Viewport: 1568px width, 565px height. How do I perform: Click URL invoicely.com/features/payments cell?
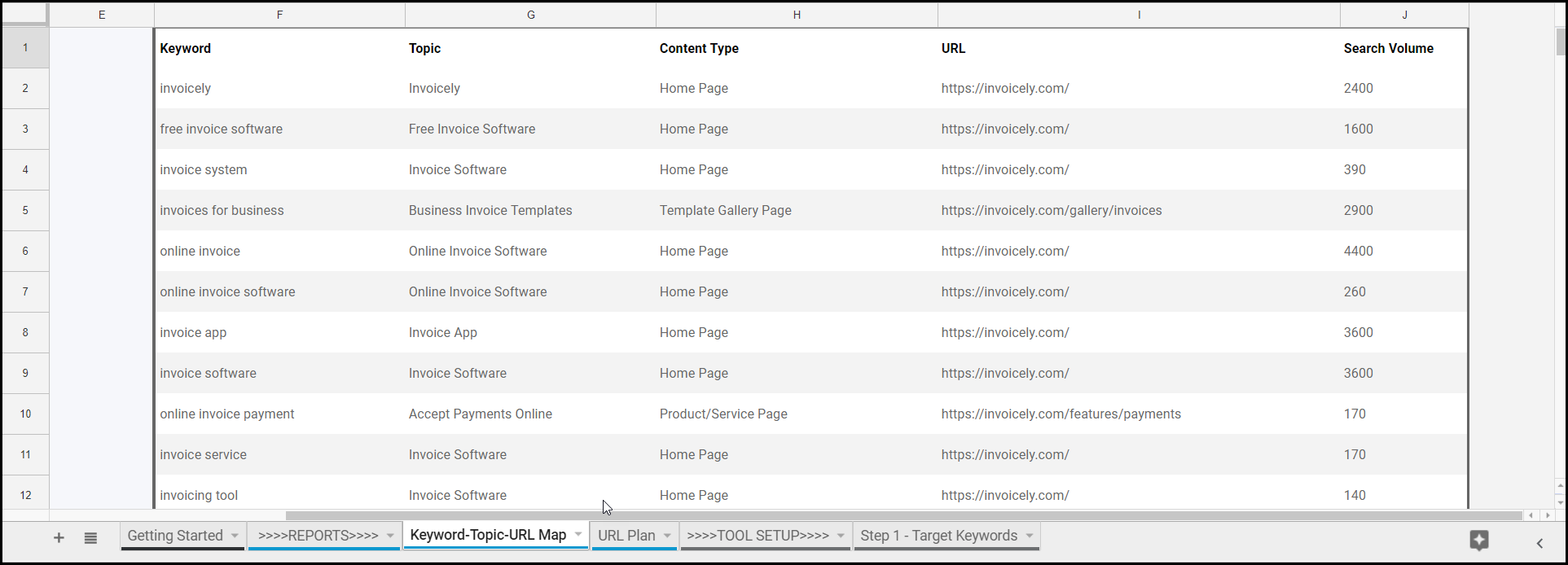1139,414
